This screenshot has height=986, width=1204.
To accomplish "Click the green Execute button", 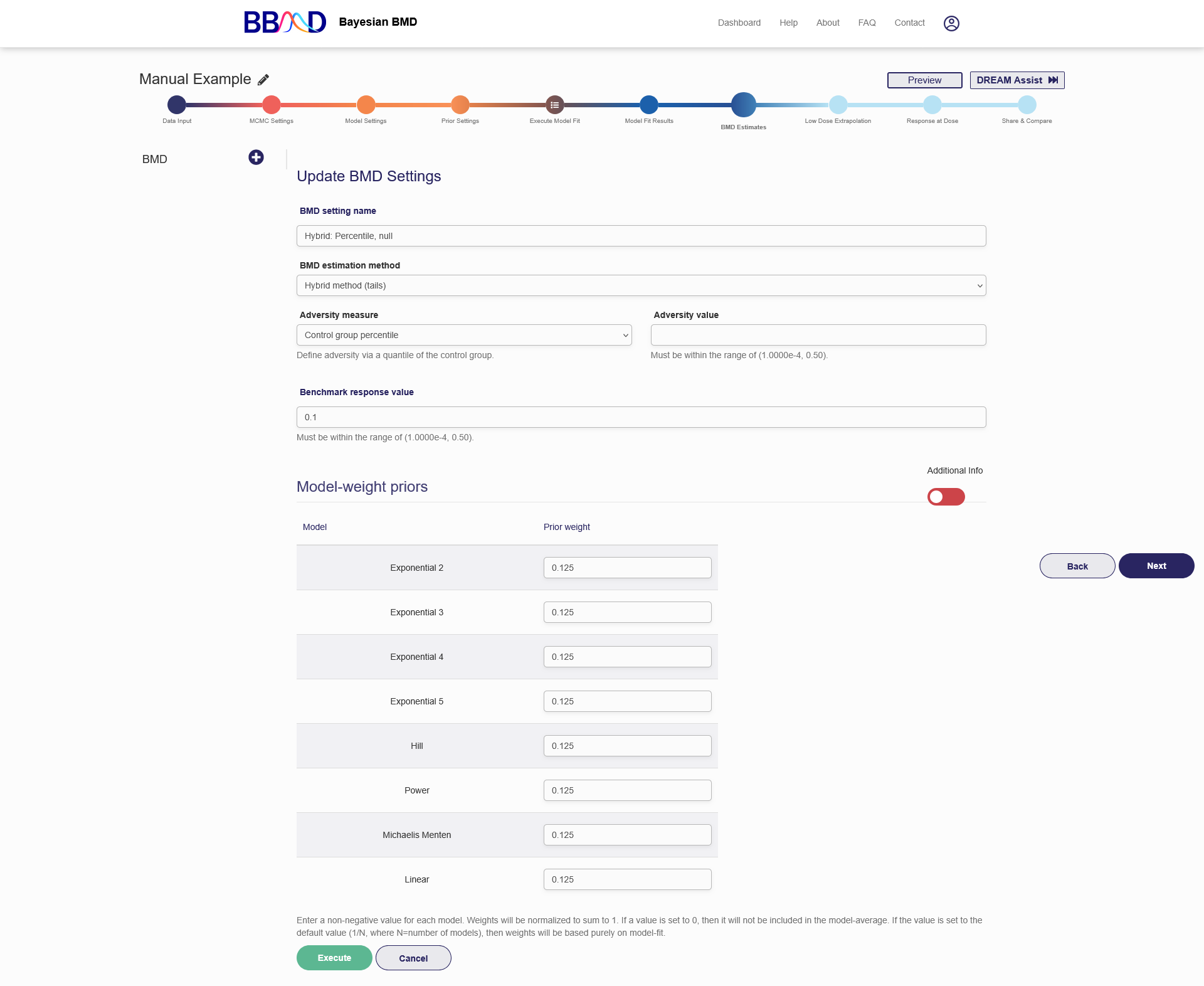I will 334,958.
